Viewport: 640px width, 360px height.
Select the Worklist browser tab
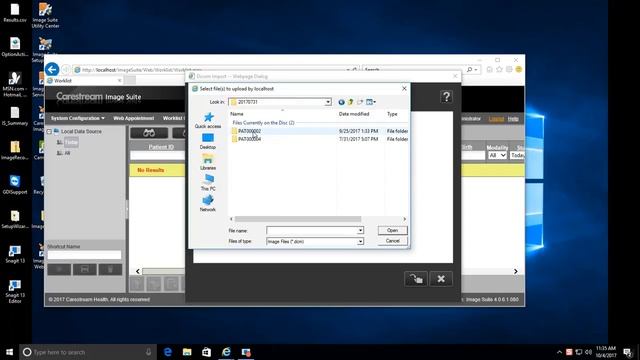pos(84,81)
